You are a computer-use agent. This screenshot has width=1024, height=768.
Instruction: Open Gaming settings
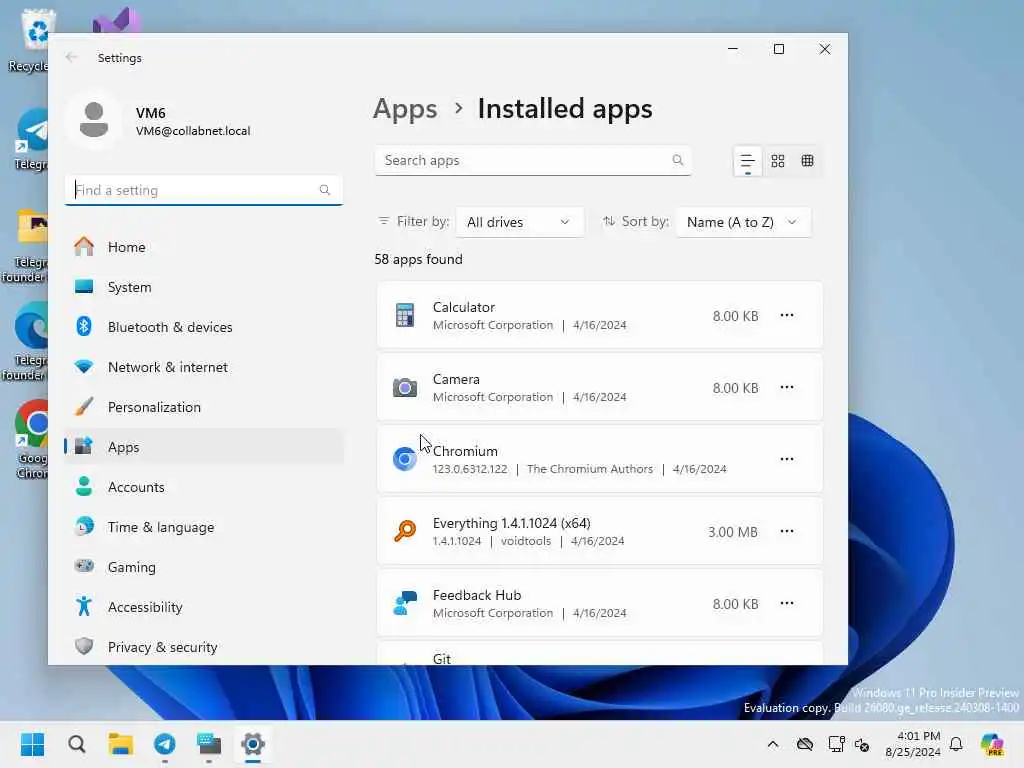(x=204, y=567)
